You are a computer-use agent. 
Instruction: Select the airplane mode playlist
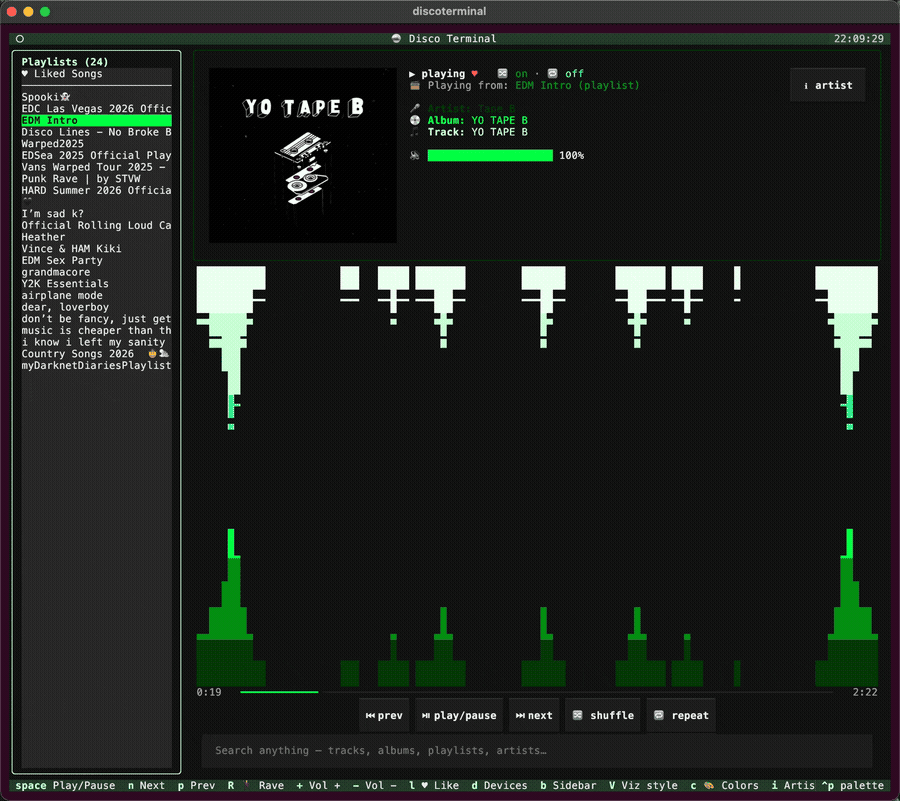point(96,295)
